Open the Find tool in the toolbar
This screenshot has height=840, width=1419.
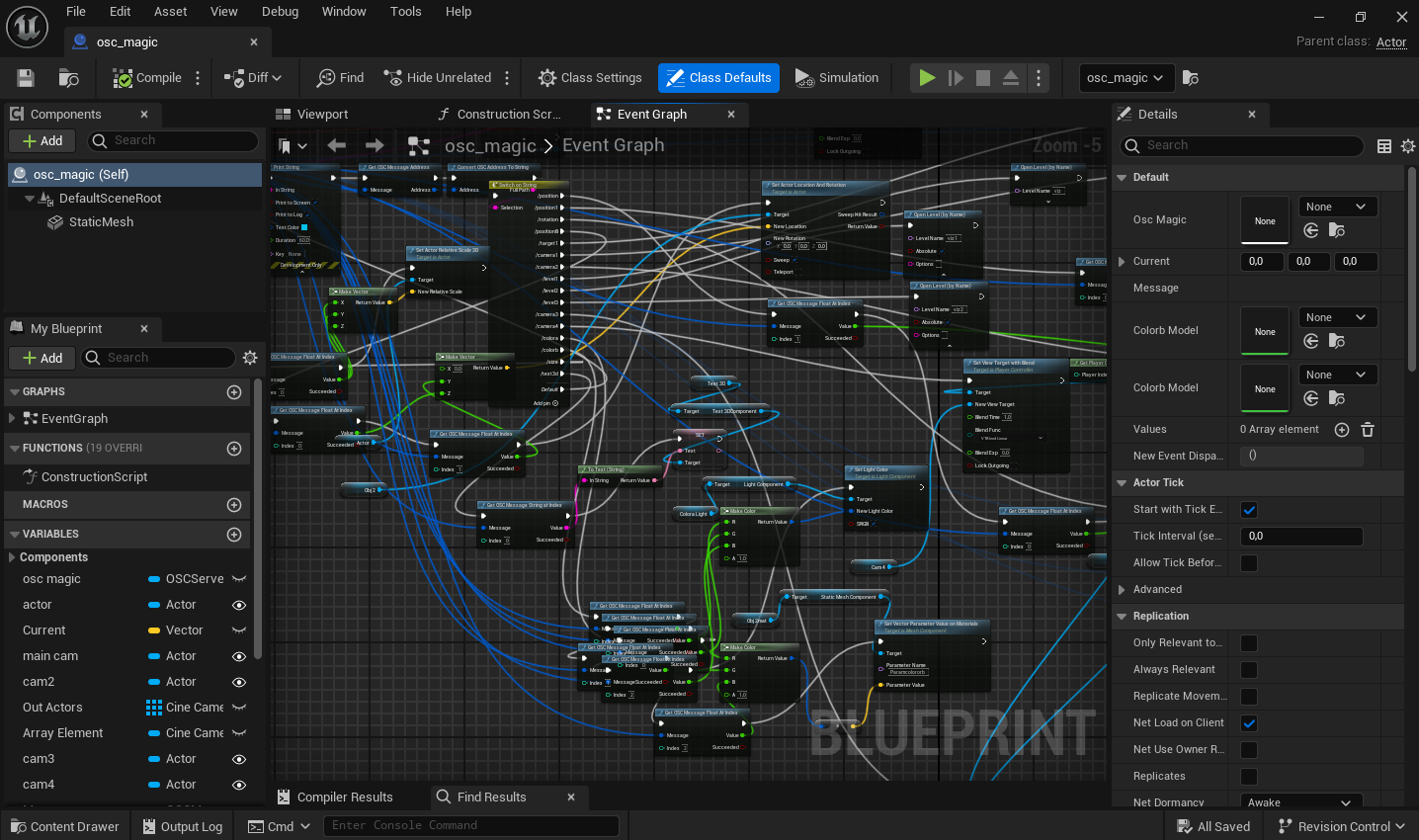(x=340, y=78)
